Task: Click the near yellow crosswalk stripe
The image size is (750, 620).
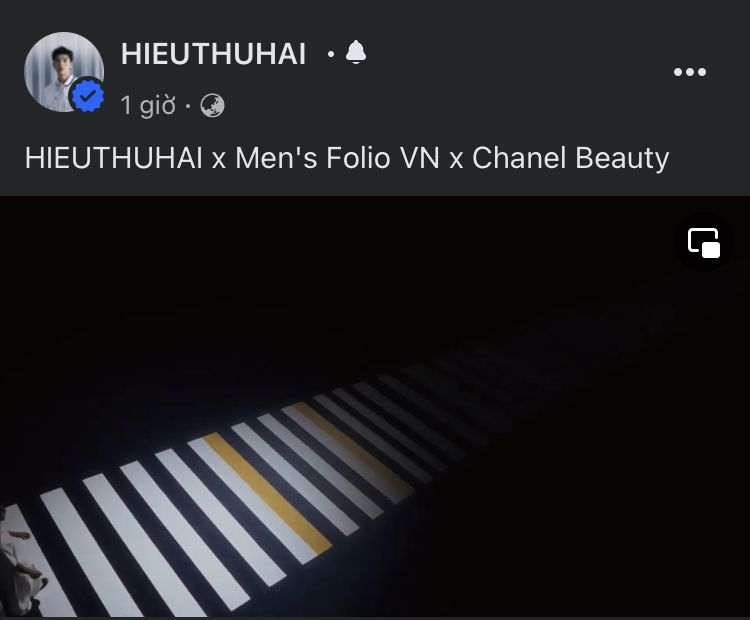Action: [x=267, y=493]
